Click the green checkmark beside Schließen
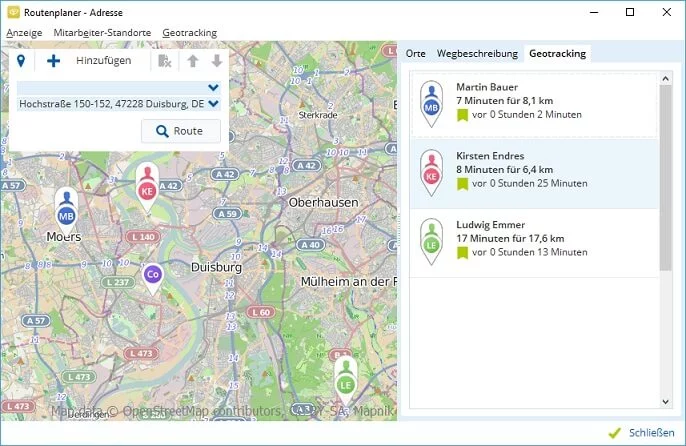 614,433
